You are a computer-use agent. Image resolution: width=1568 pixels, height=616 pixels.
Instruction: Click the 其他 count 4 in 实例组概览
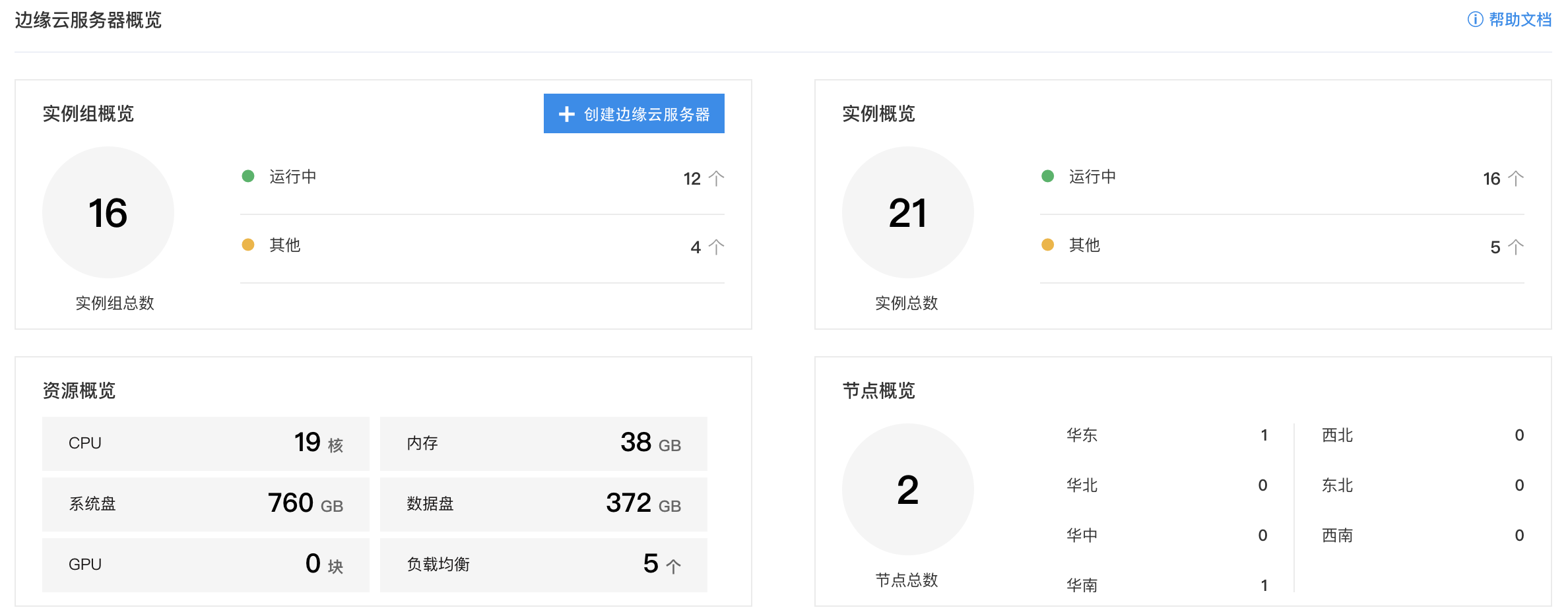(696, 247)
